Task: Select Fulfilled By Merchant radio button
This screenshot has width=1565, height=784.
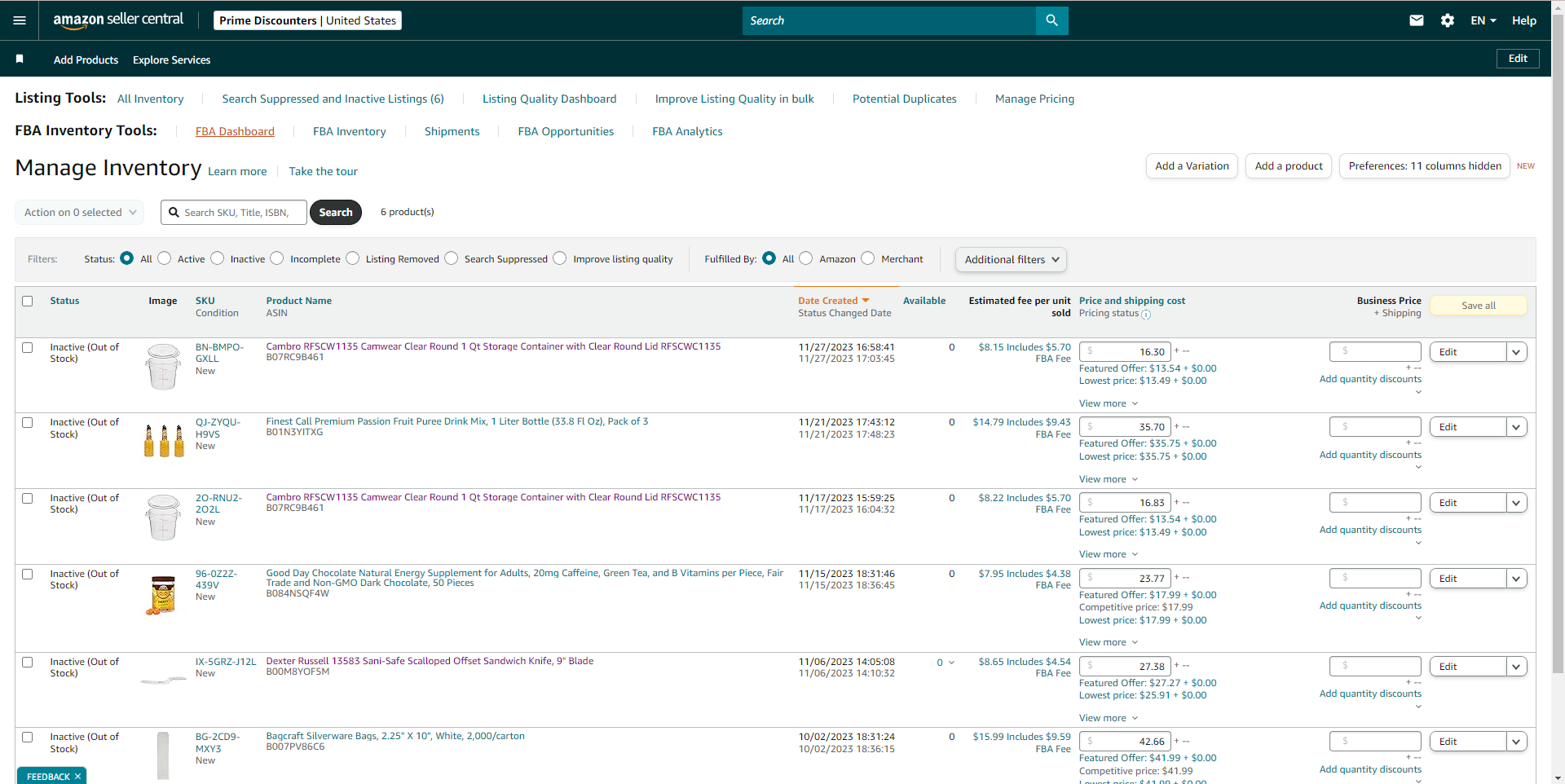Action: coord(868,258)
